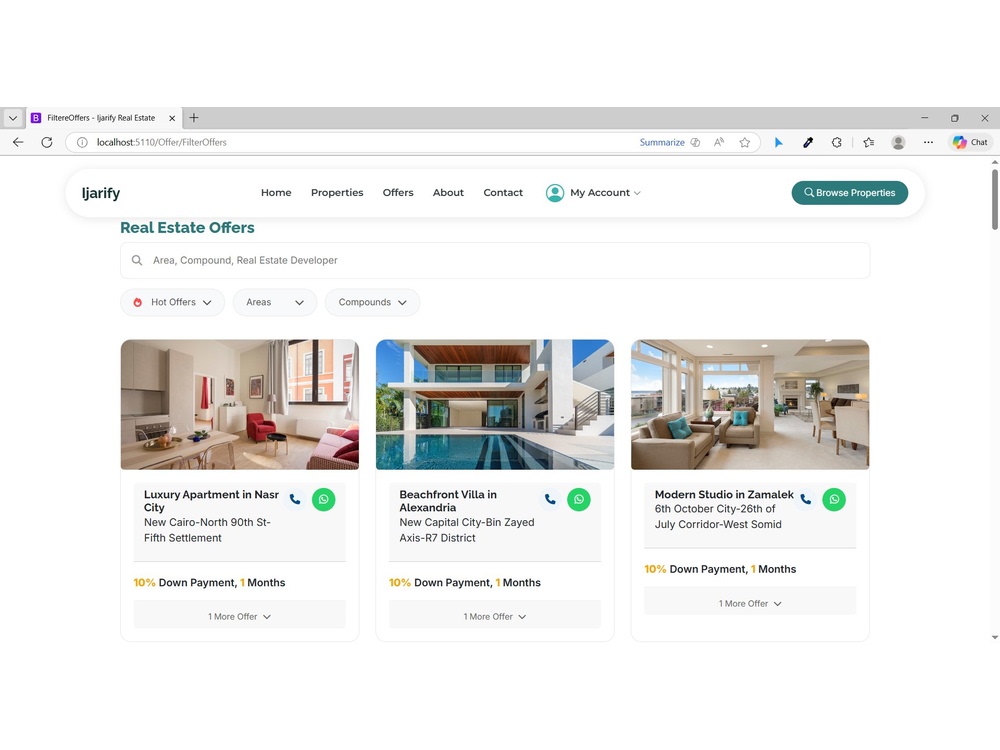
Task: Open WhatsApp for Modern Studio in Zamalek
Action: pos(834,499)
